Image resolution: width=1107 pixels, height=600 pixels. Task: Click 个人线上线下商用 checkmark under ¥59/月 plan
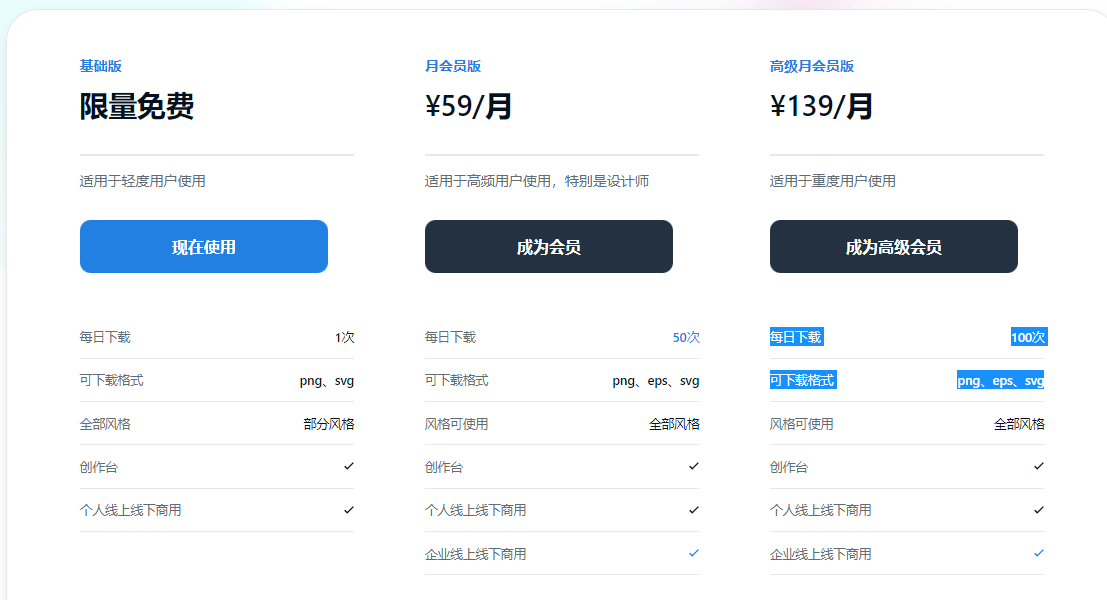693,510
